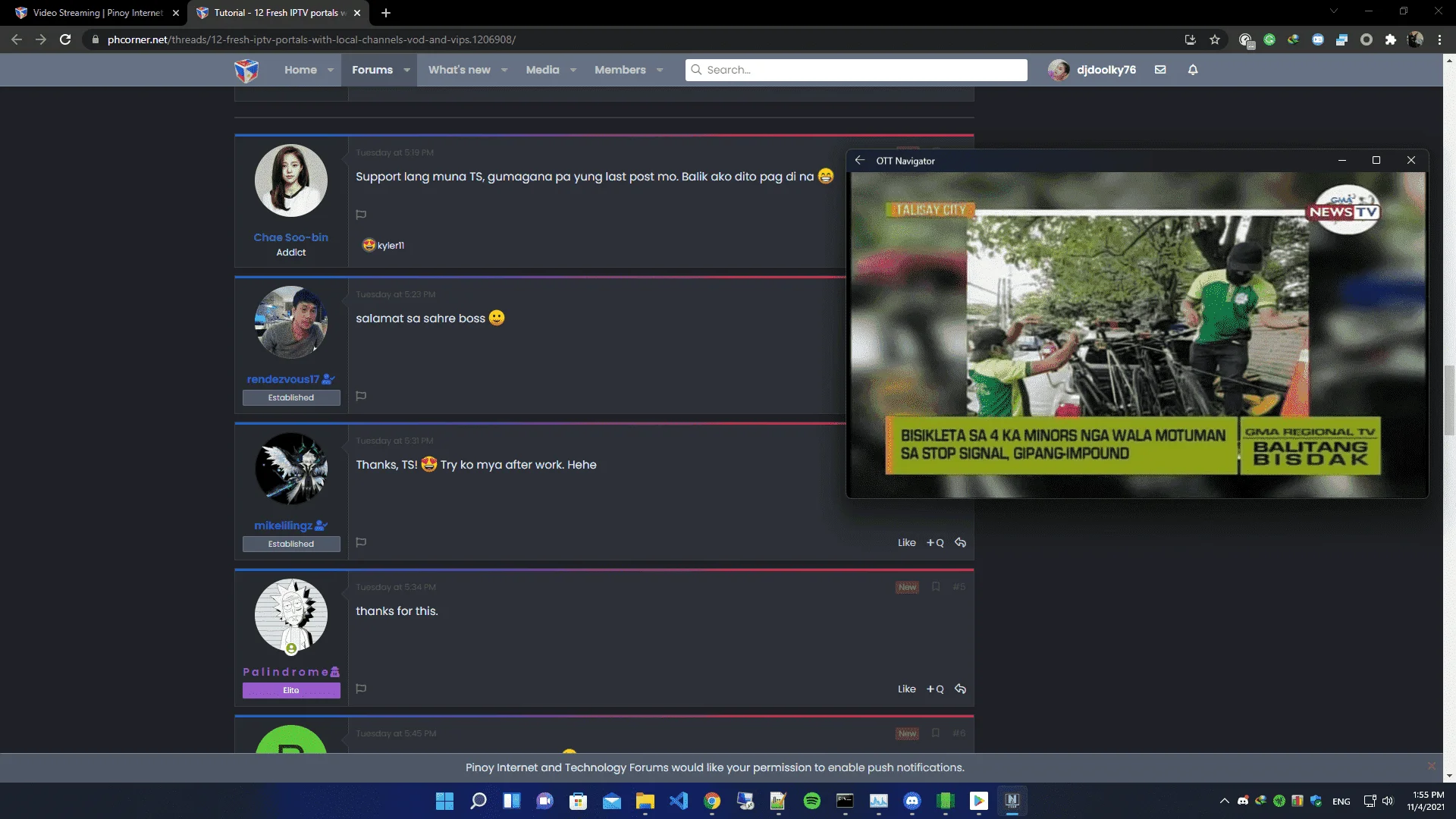Screen dimensions: 1456x819
Task: Quote mikelilingz's post with +Q
Action: (x=935, y=542)
